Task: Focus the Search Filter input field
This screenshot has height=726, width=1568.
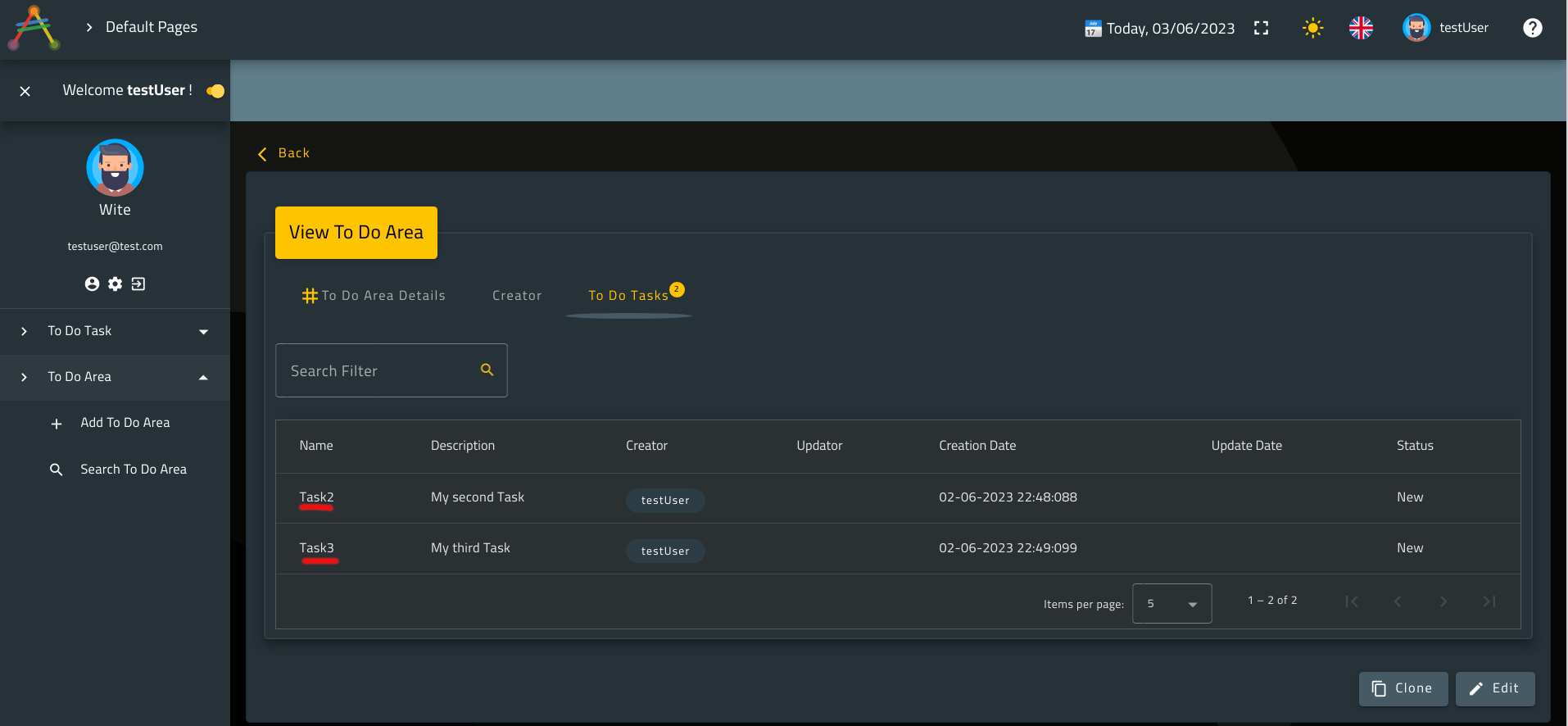Action: pyautogui.click(x=377, y=371)
